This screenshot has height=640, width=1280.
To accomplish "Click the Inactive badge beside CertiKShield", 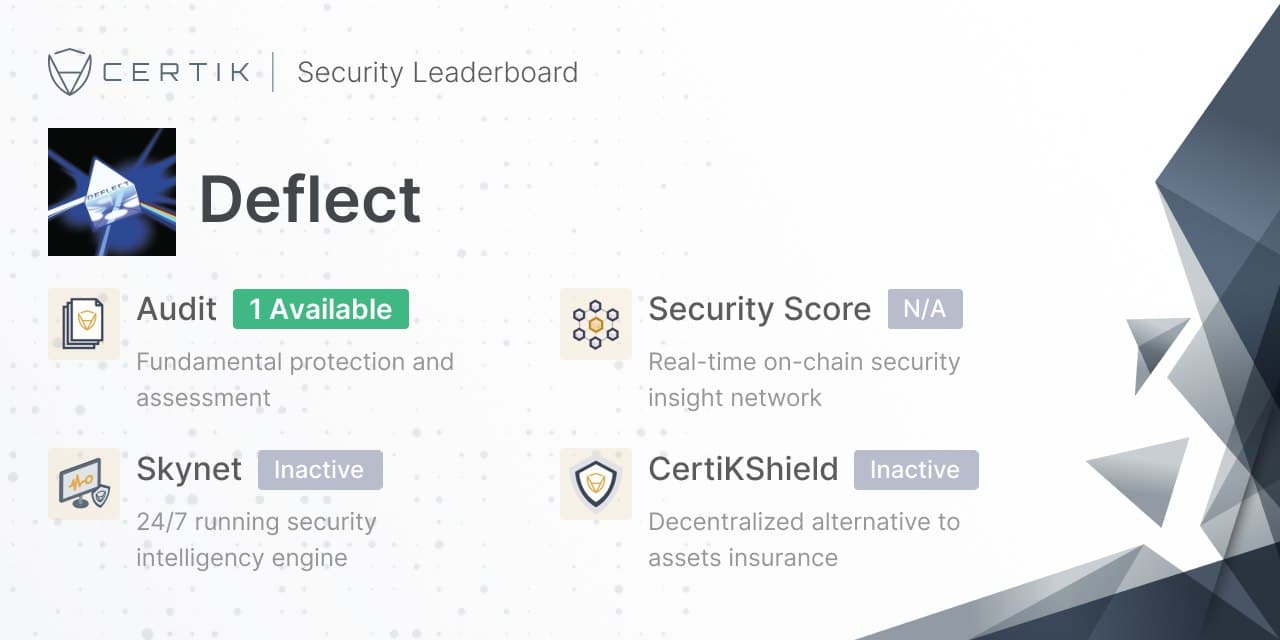I will point(915,469).
